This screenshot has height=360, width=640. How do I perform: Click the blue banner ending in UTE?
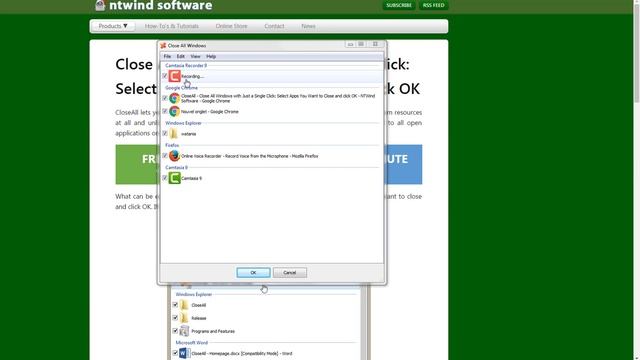[404, 164]
